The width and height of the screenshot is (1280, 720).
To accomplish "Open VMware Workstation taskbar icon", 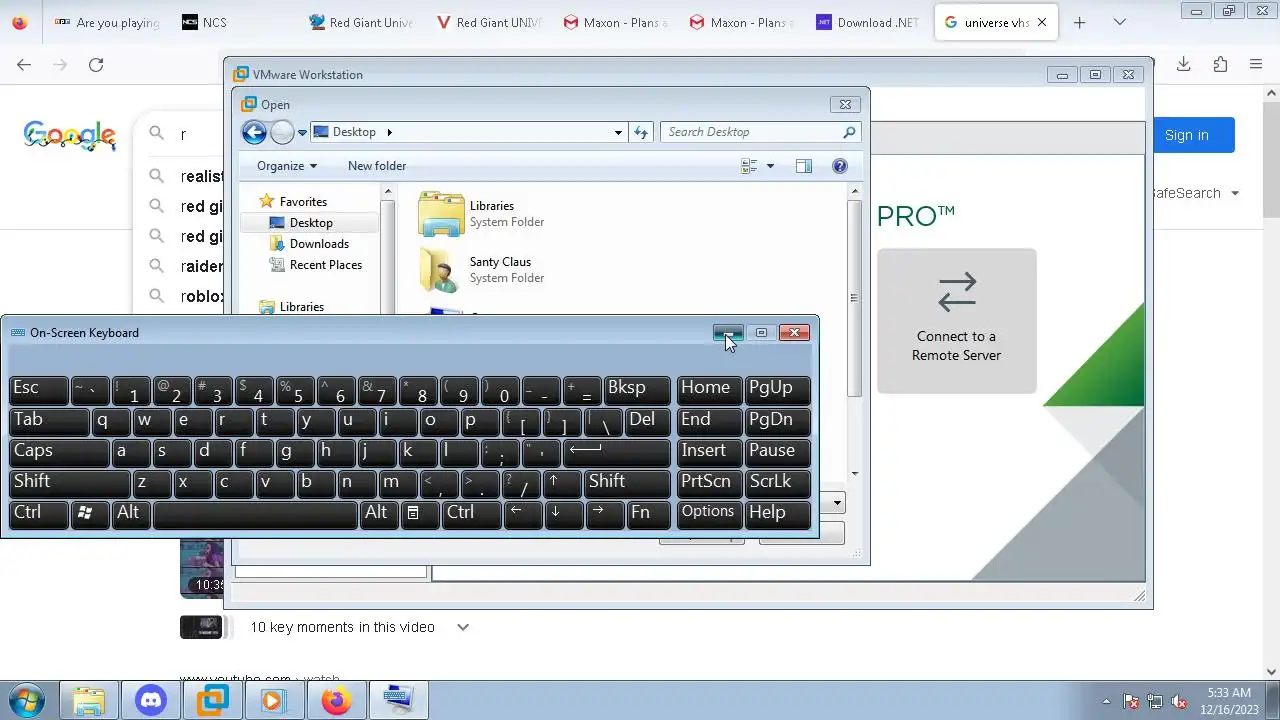I will [213, 700].
